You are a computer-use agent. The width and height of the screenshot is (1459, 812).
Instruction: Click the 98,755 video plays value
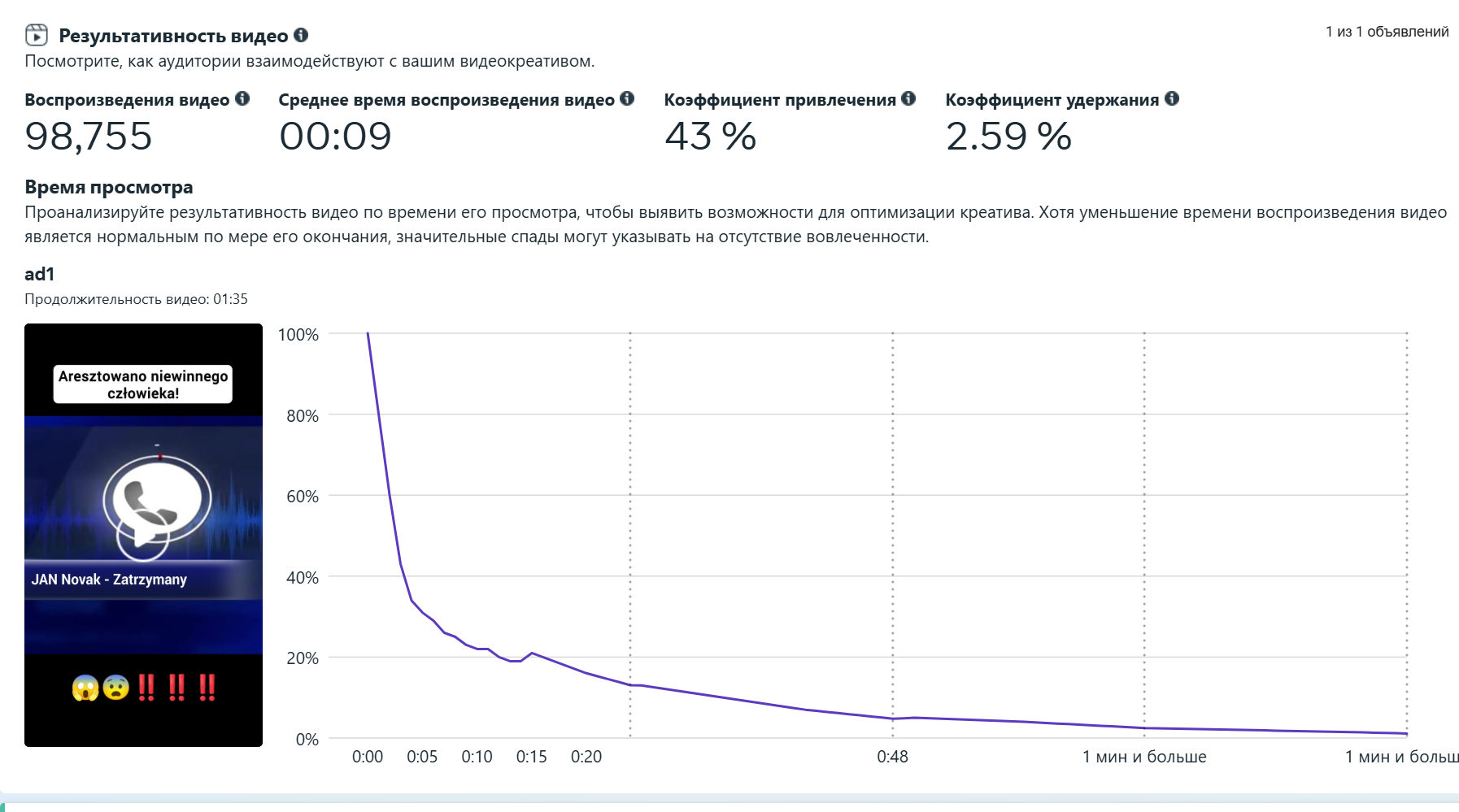tap(89, 136)
